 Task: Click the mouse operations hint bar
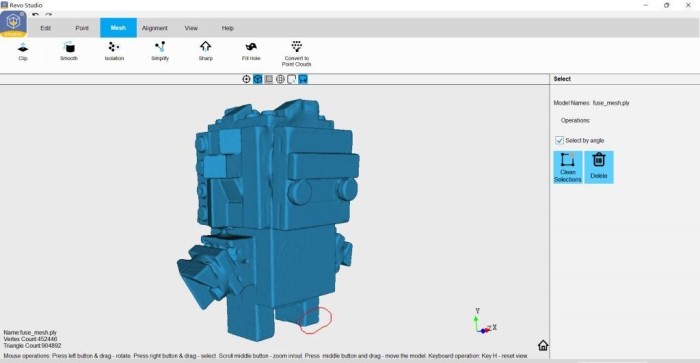(266, 356)
